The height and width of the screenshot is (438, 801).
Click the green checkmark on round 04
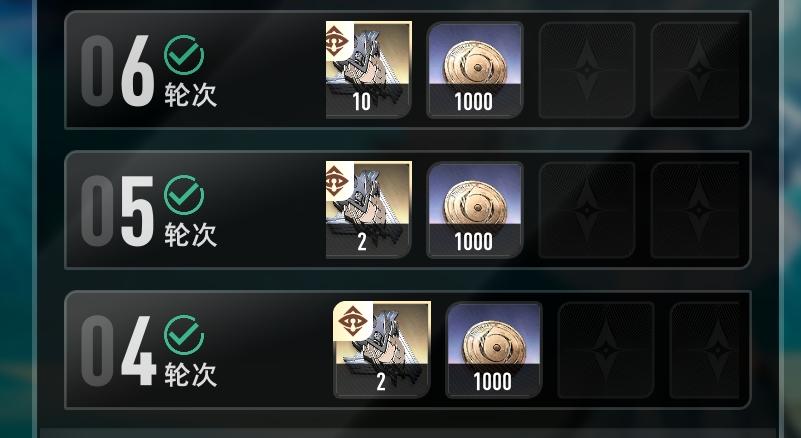tap(184, 335)
